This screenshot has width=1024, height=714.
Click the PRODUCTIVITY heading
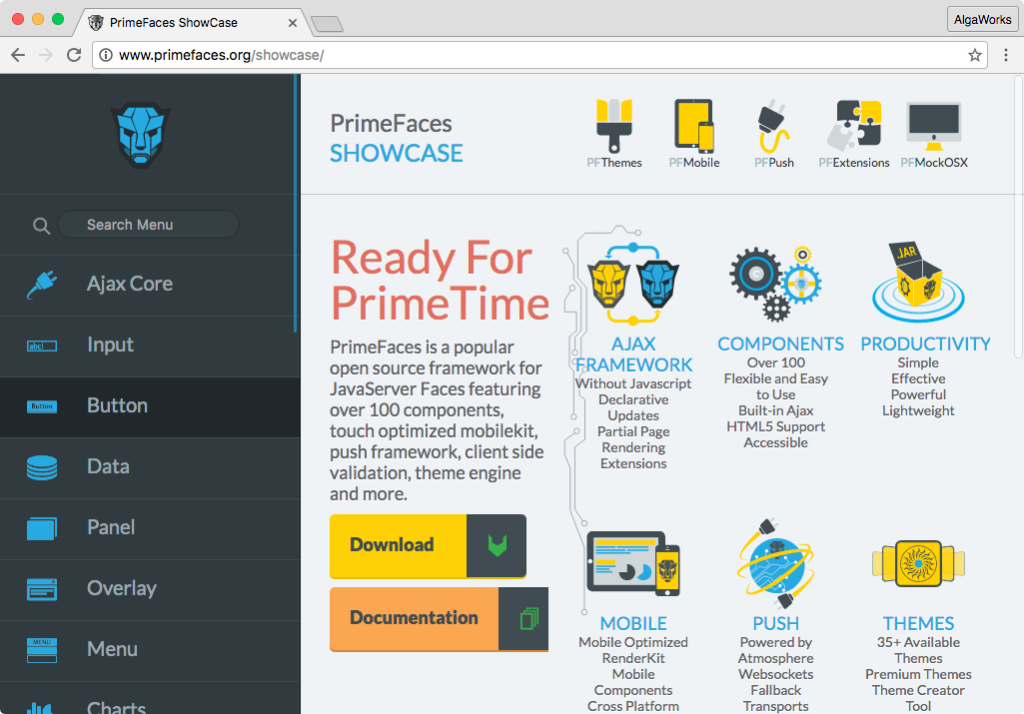point(925,344)
